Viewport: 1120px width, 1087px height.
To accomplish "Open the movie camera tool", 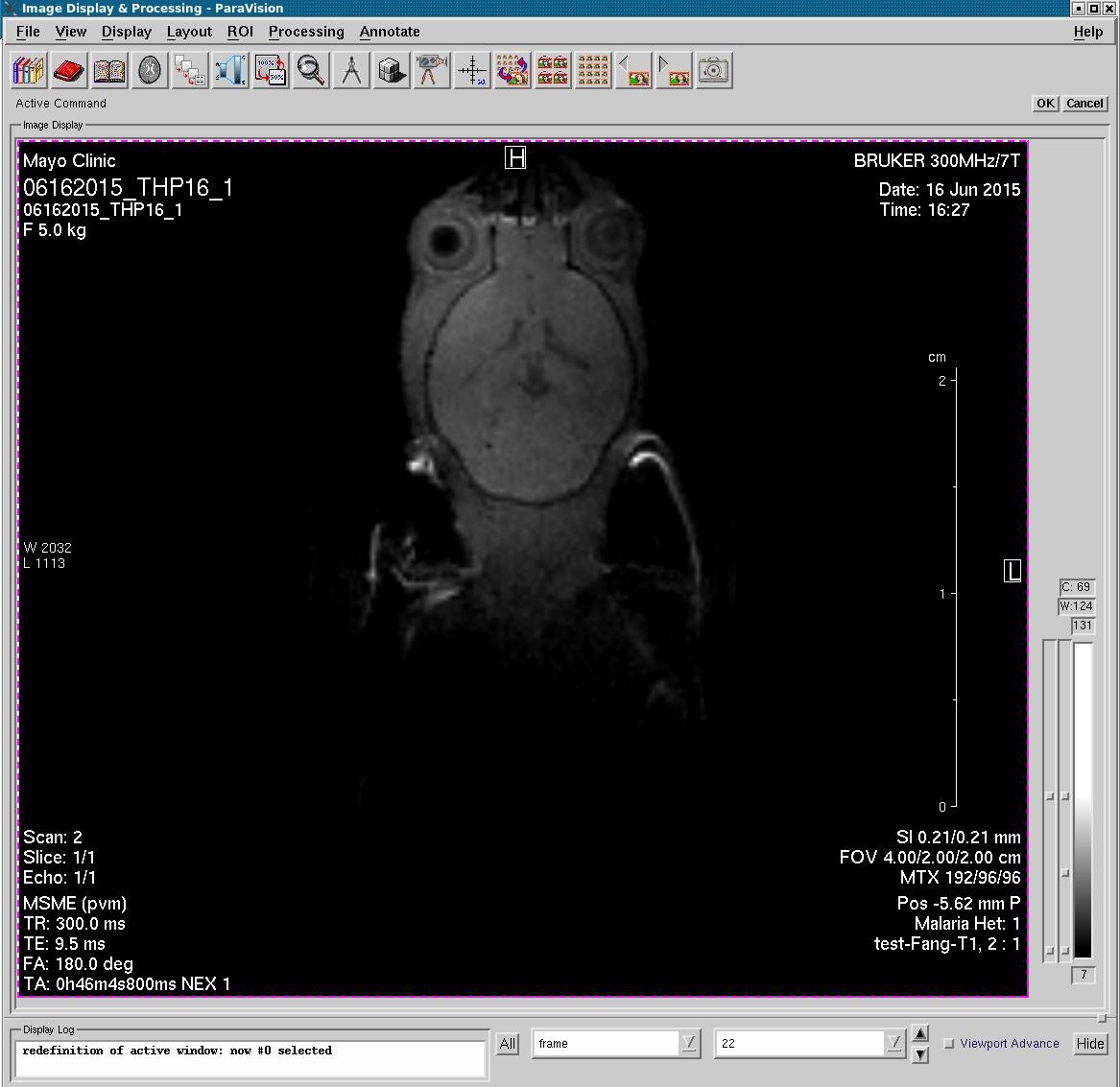I will (431, 71).
